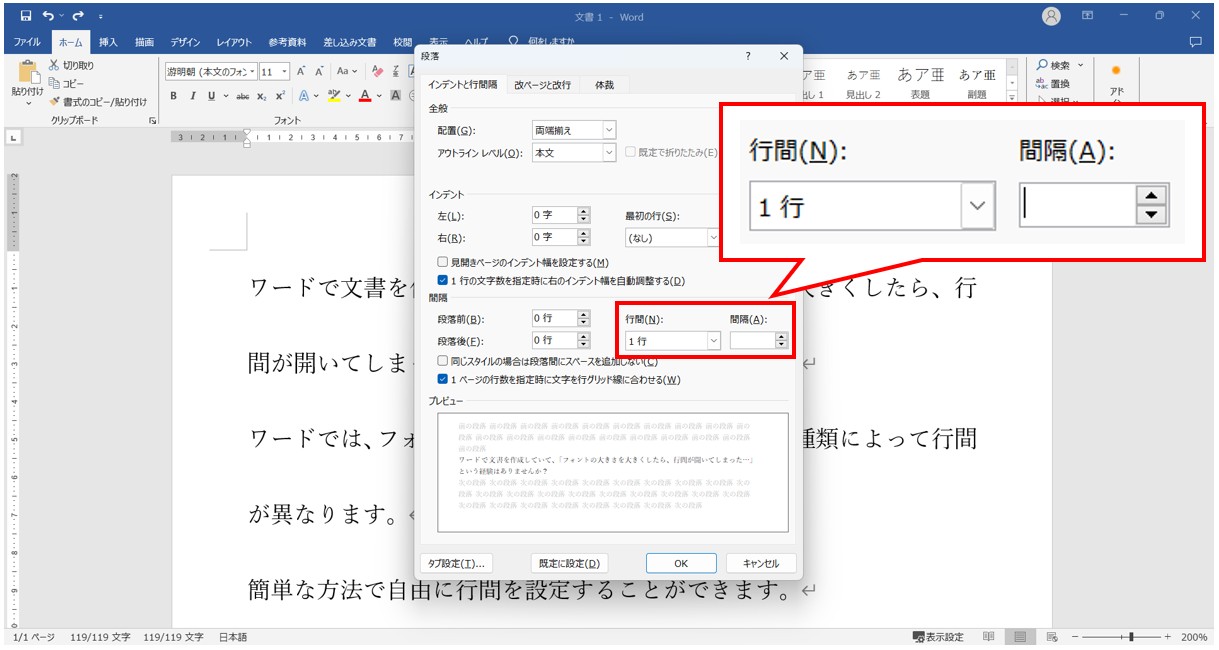Enable 見開きページのインデント幅を設定する checkbox
Viewport: 1219px width, 650px height.
(443, 262)
